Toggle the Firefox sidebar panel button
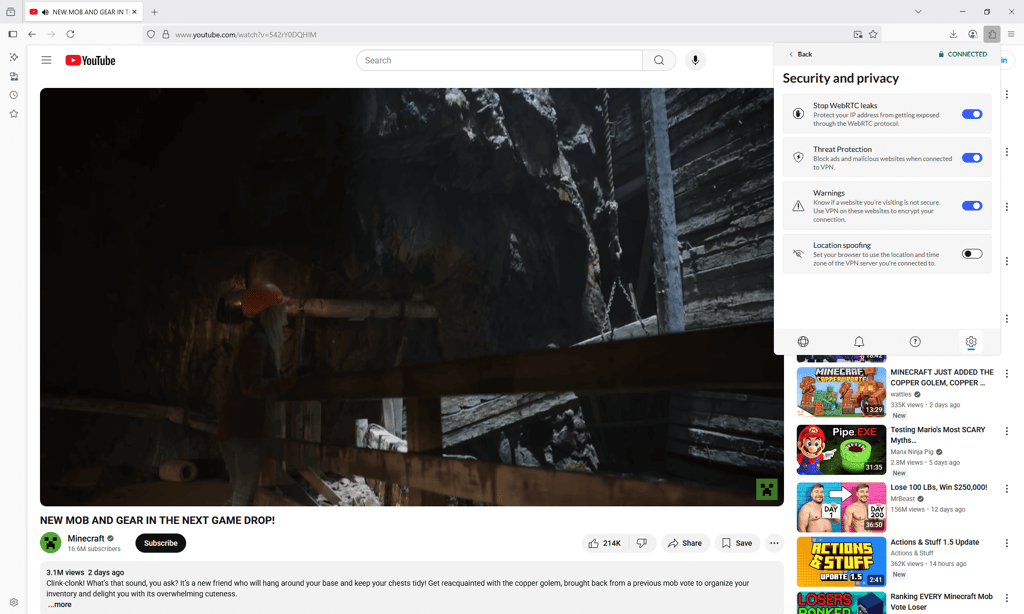Viewport: 1024px width, 614px height. click(12, 34)
